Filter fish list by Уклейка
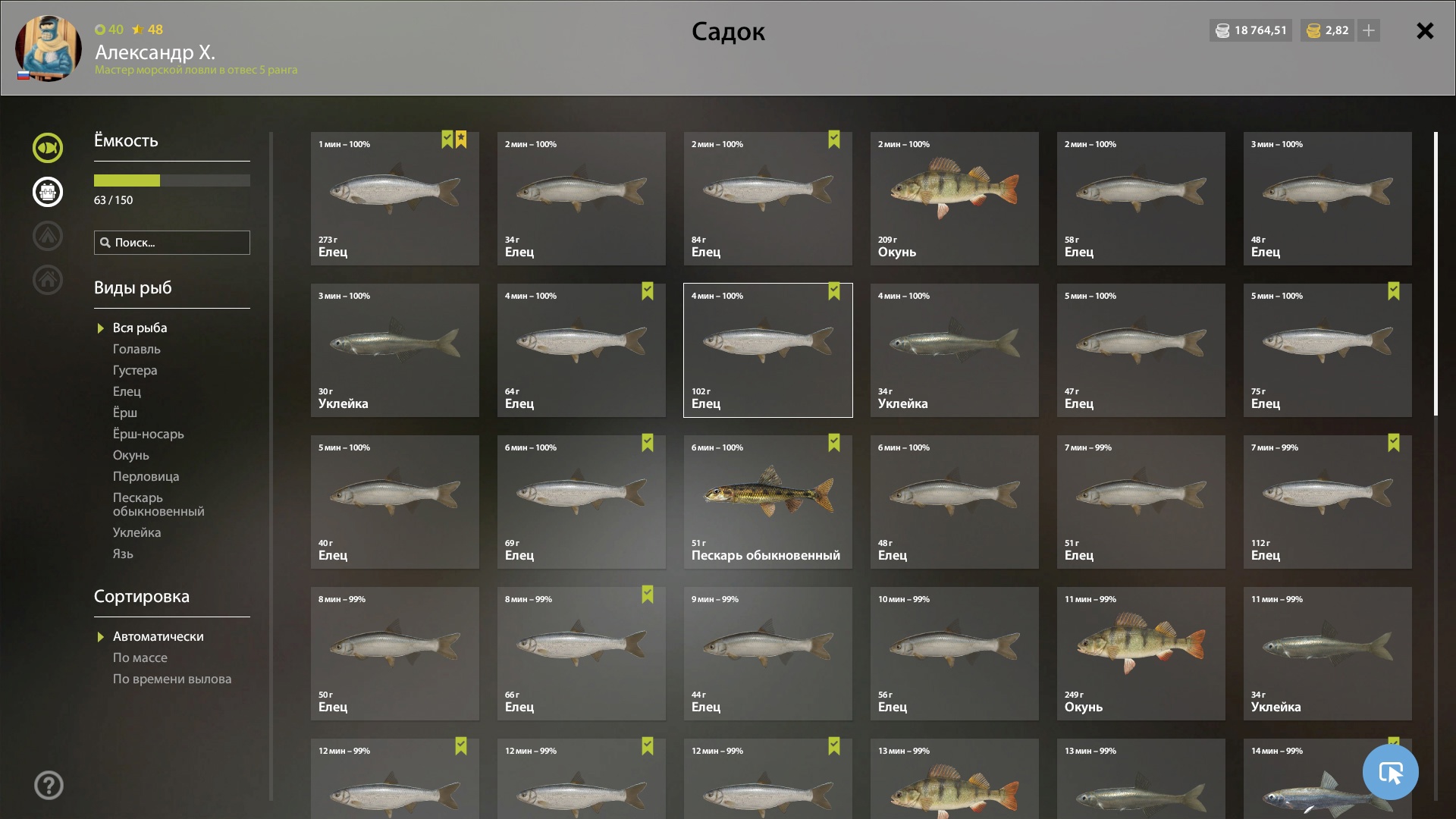The height and width of the screenshot is (819, 1456). pyautogui.click(x=137, y=532)
